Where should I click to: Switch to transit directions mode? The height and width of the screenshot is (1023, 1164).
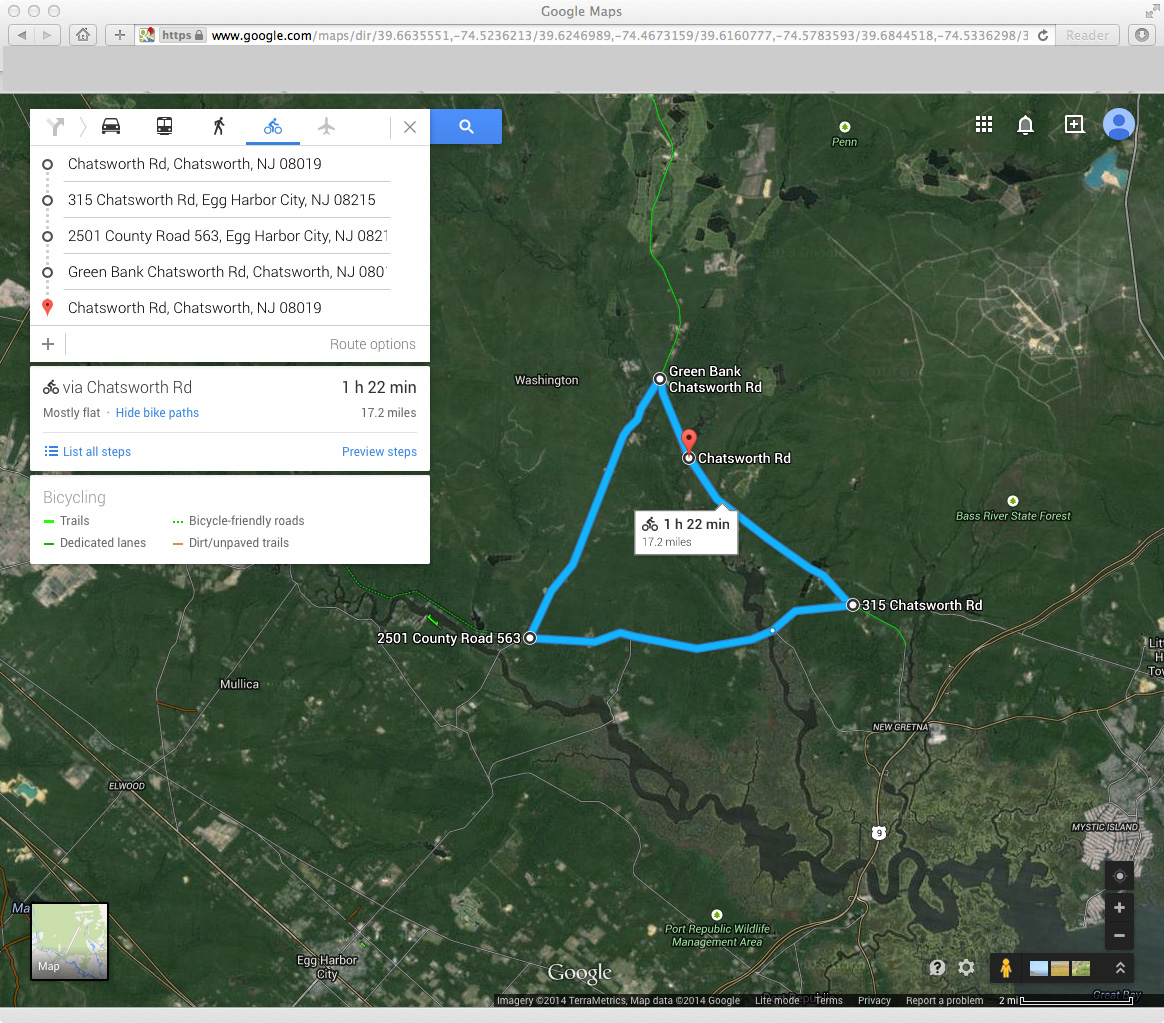coord(164,127)
